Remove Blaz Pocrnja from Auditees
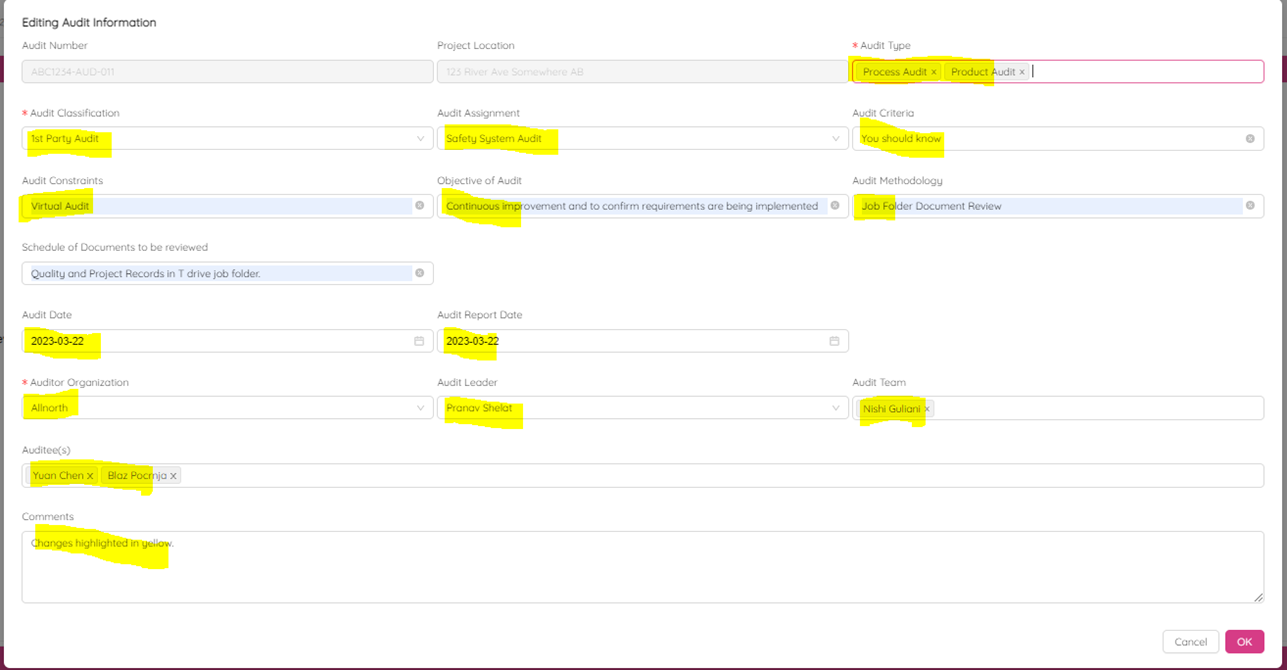 click(173, 476)
